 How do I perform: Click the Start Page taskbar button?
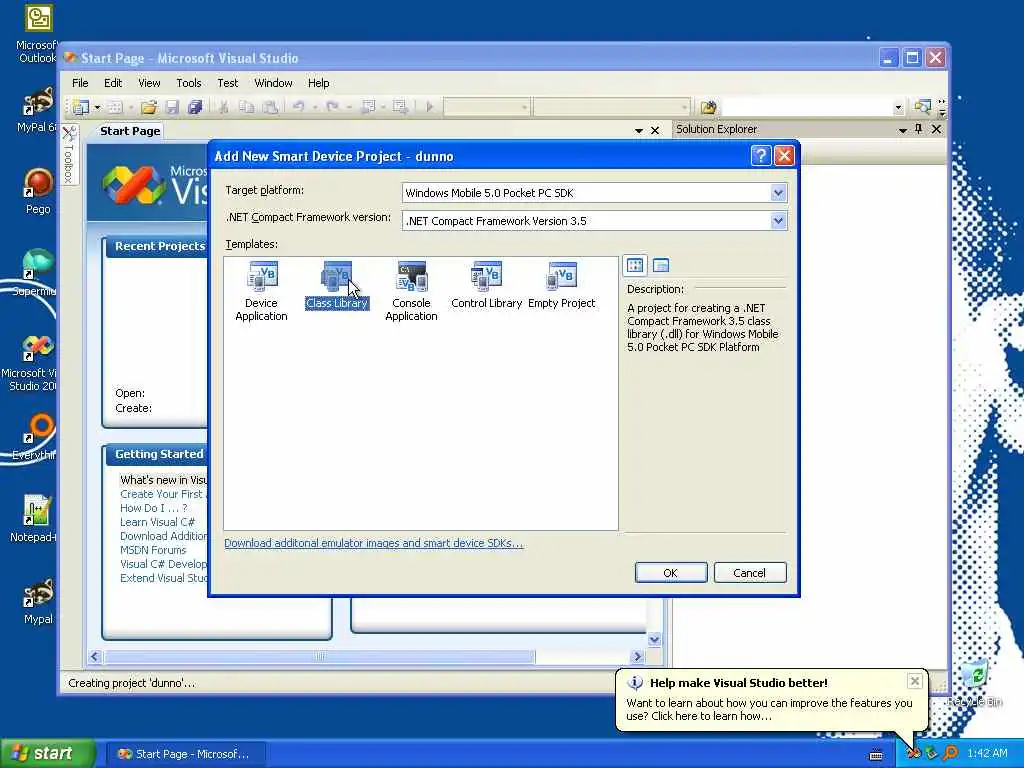pyautogui.click(x=185, y=754)
